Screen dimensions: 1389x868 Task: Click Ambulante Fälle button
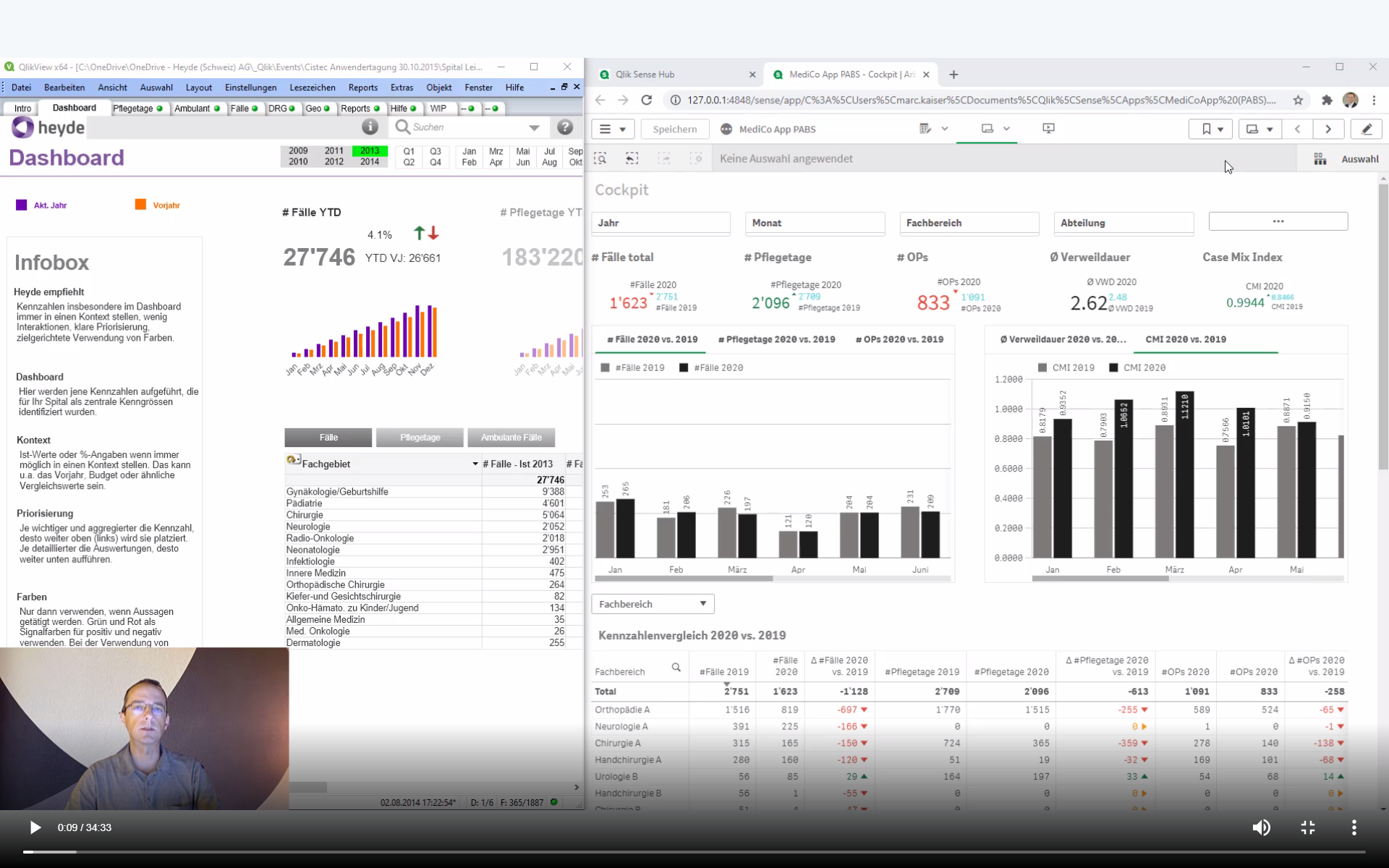511,437
